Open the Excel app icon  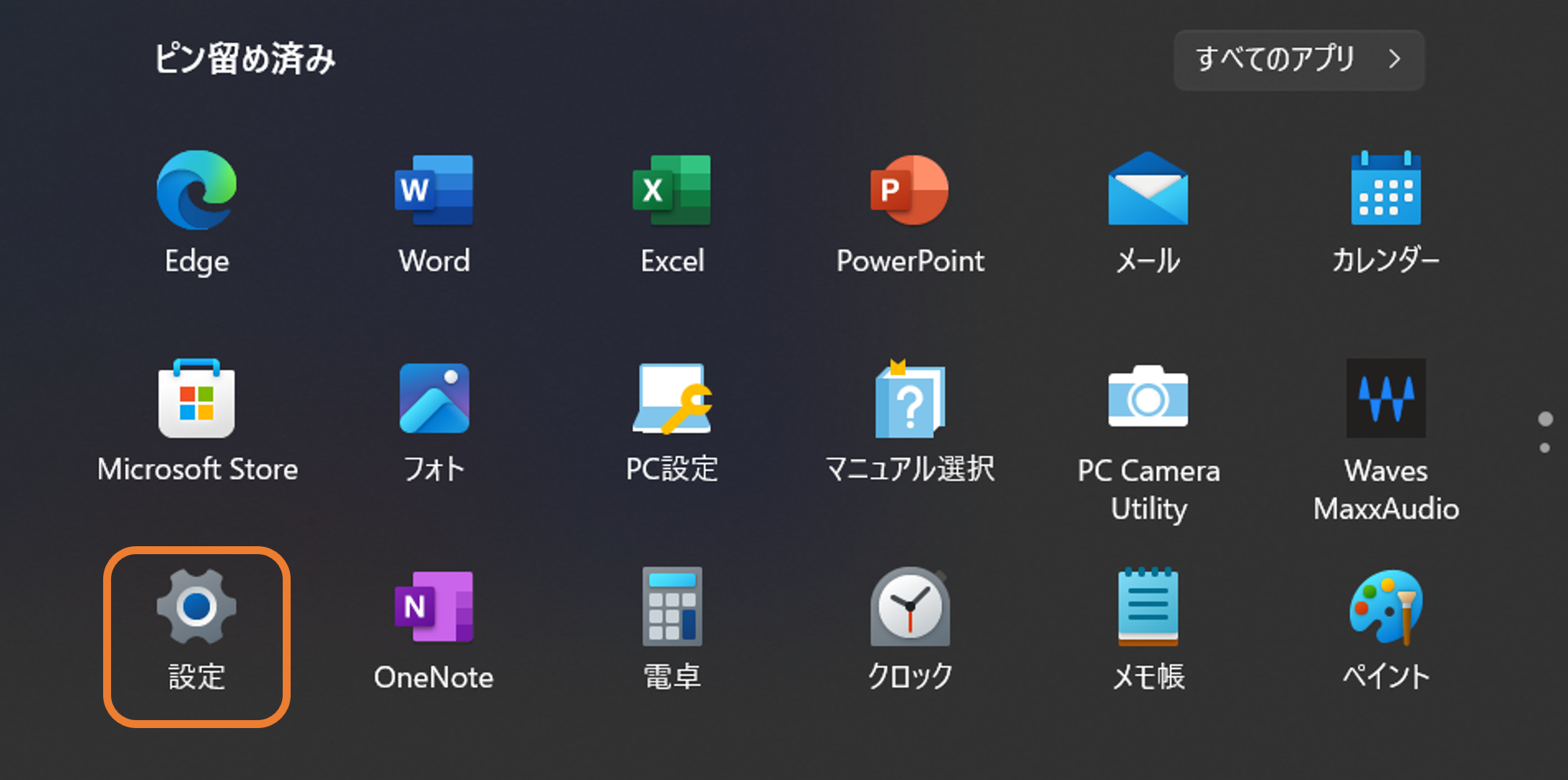click(672, 190)
